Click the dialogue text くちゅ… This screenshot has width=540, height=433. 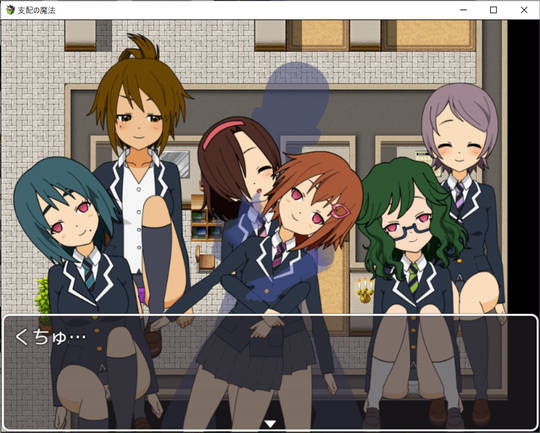coord(50,337)
